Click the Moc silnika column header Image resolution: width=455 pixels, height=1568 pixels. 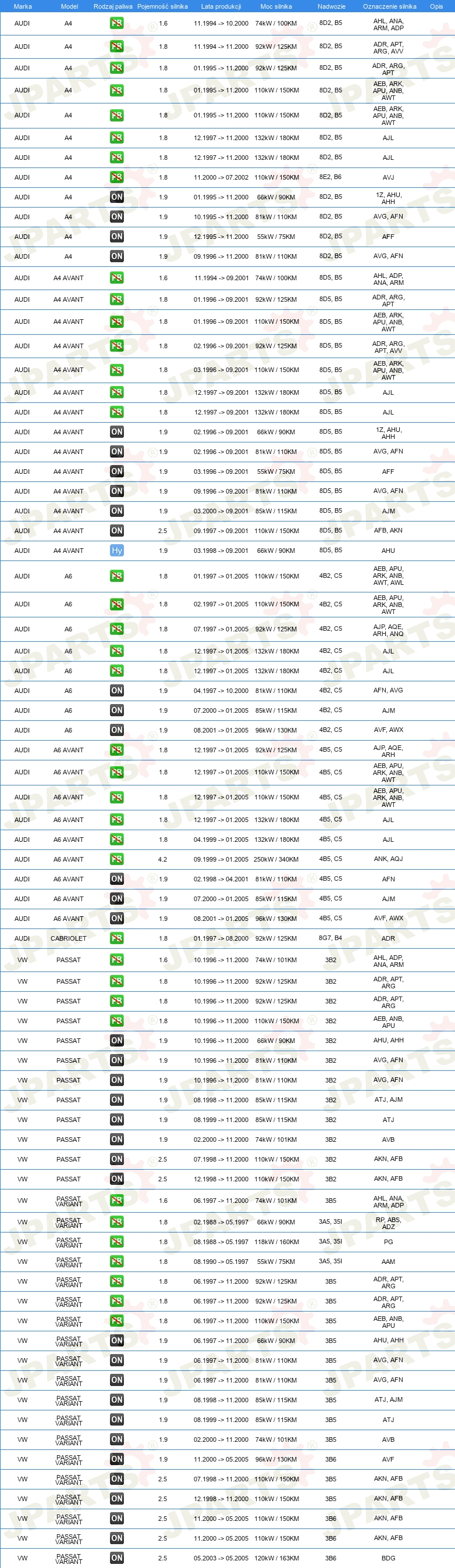point(276,7)
